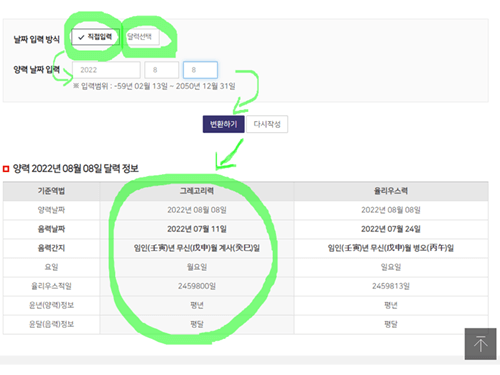Viewport: 500px width, 375px height.
Task: Select the 달력선택 input mode option
Action: tap(140, 37)
